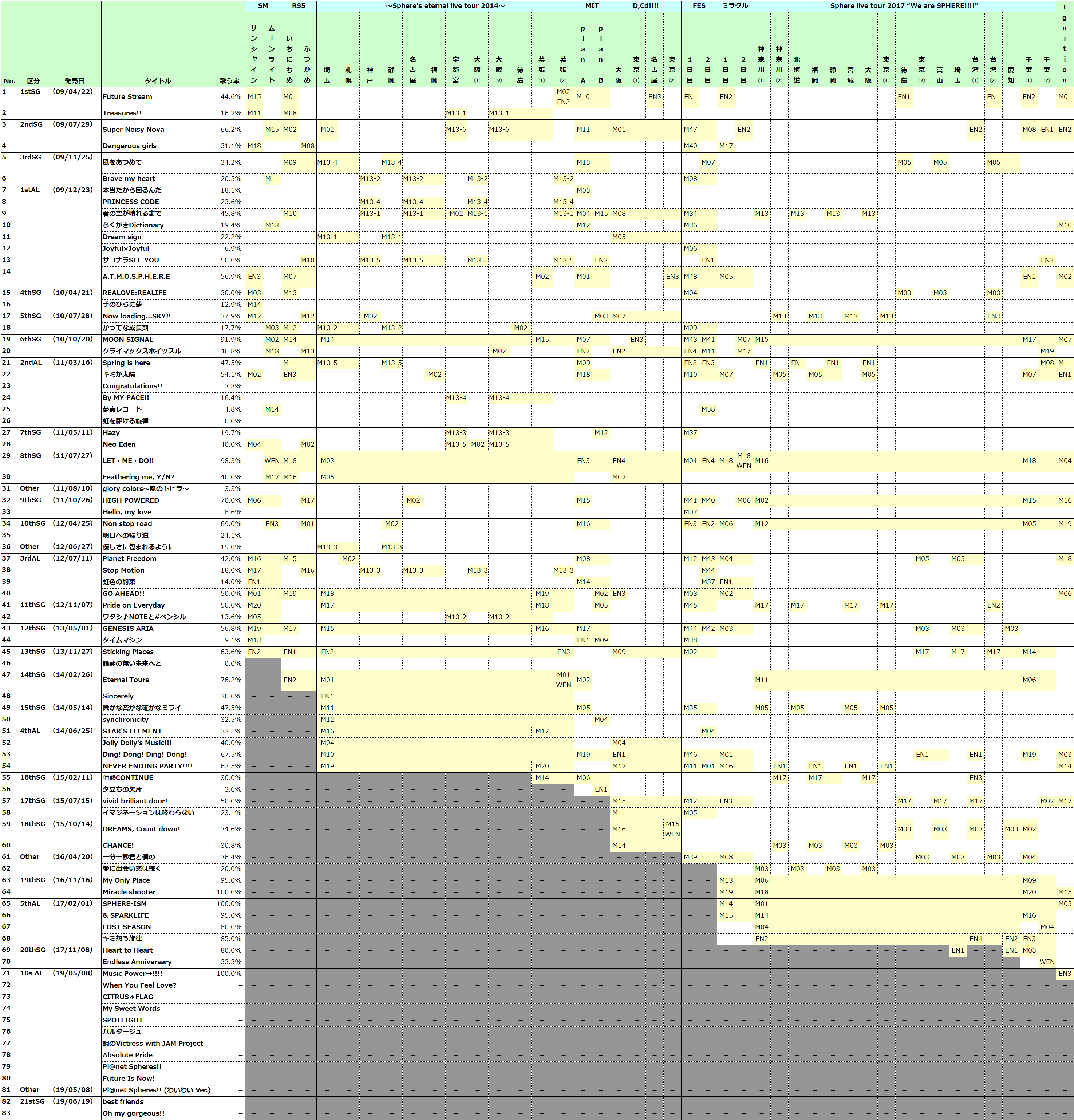
Task: Select the タイトル column header
Action: [158, 80]
